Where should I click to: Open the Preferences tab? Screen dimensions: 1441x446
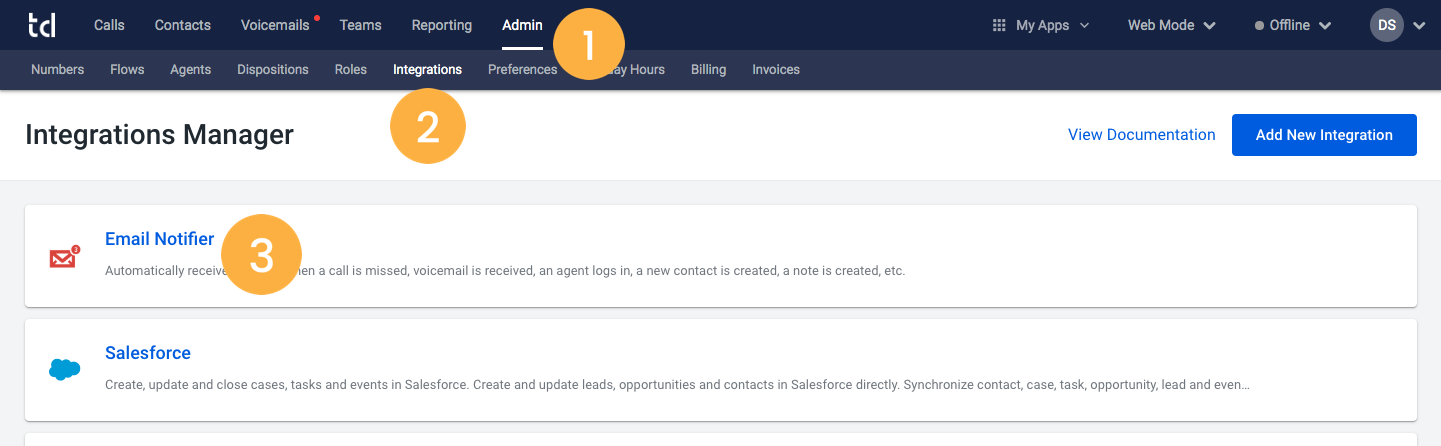[x=522, y=69]
